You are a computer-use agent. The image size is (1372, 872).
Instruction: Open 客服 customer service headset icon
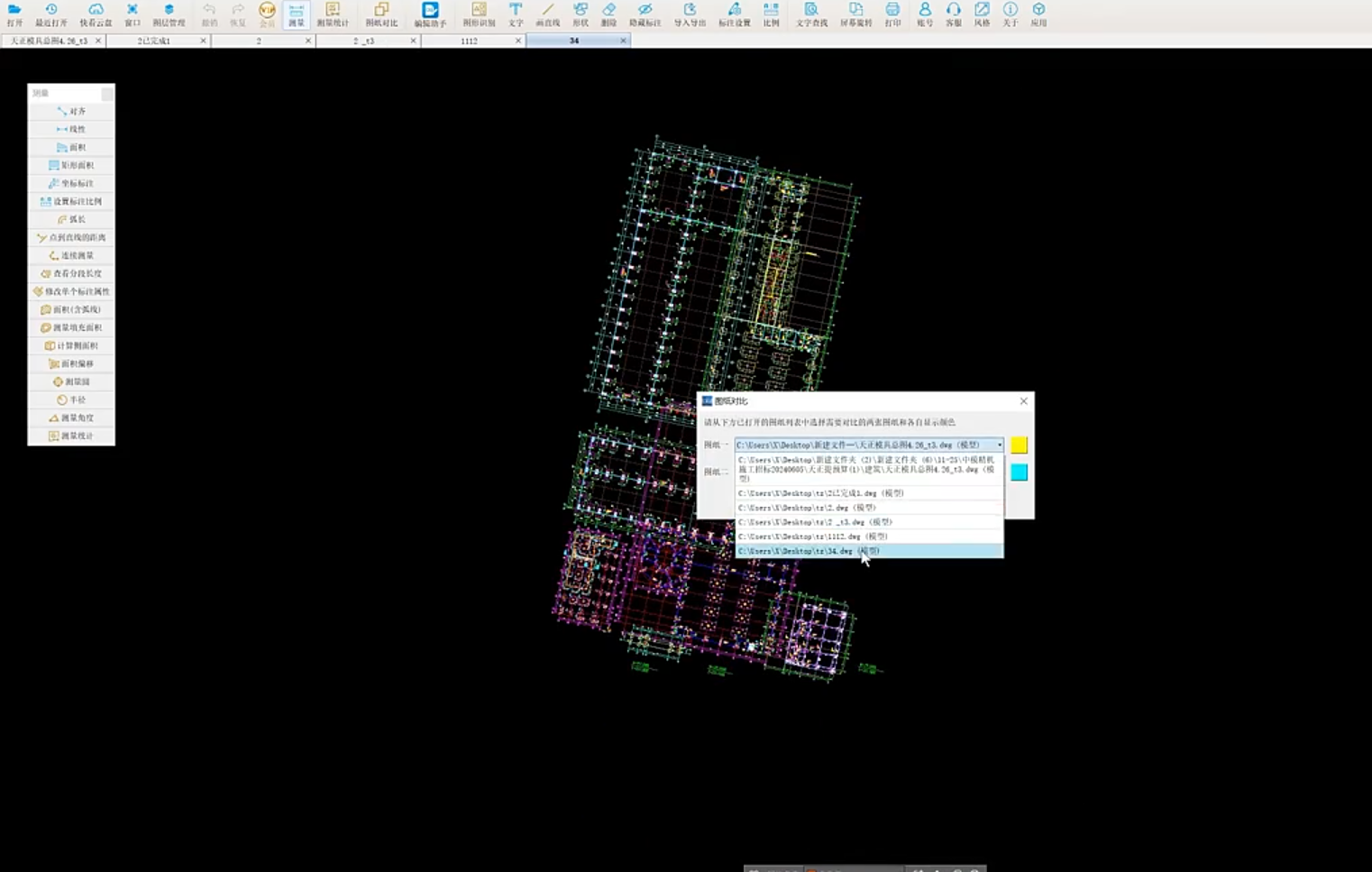pos(954,14)
